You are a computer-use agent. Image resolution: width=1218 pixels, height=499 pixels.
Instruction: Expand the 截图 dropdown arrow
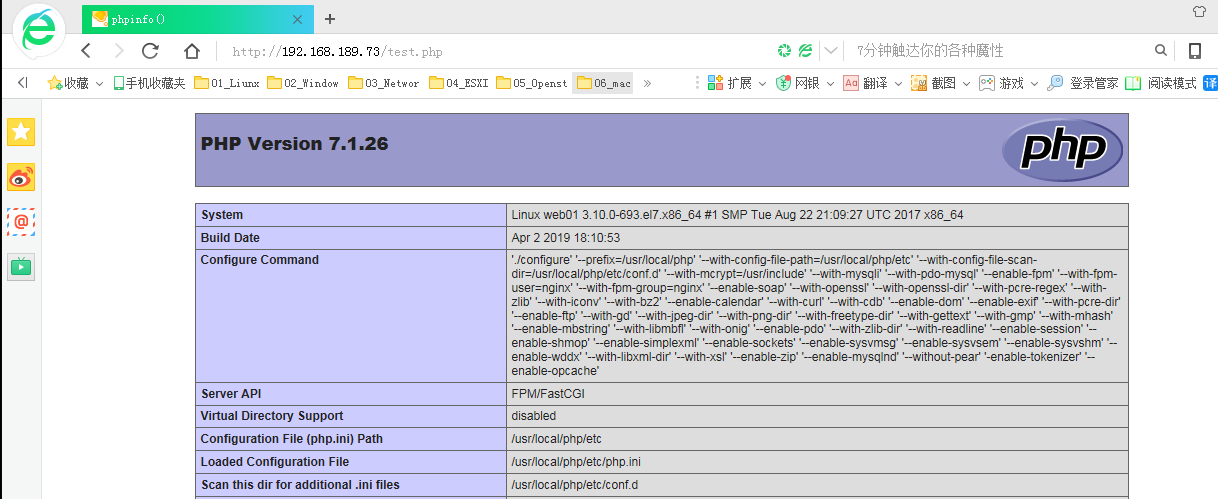[966, 84]
